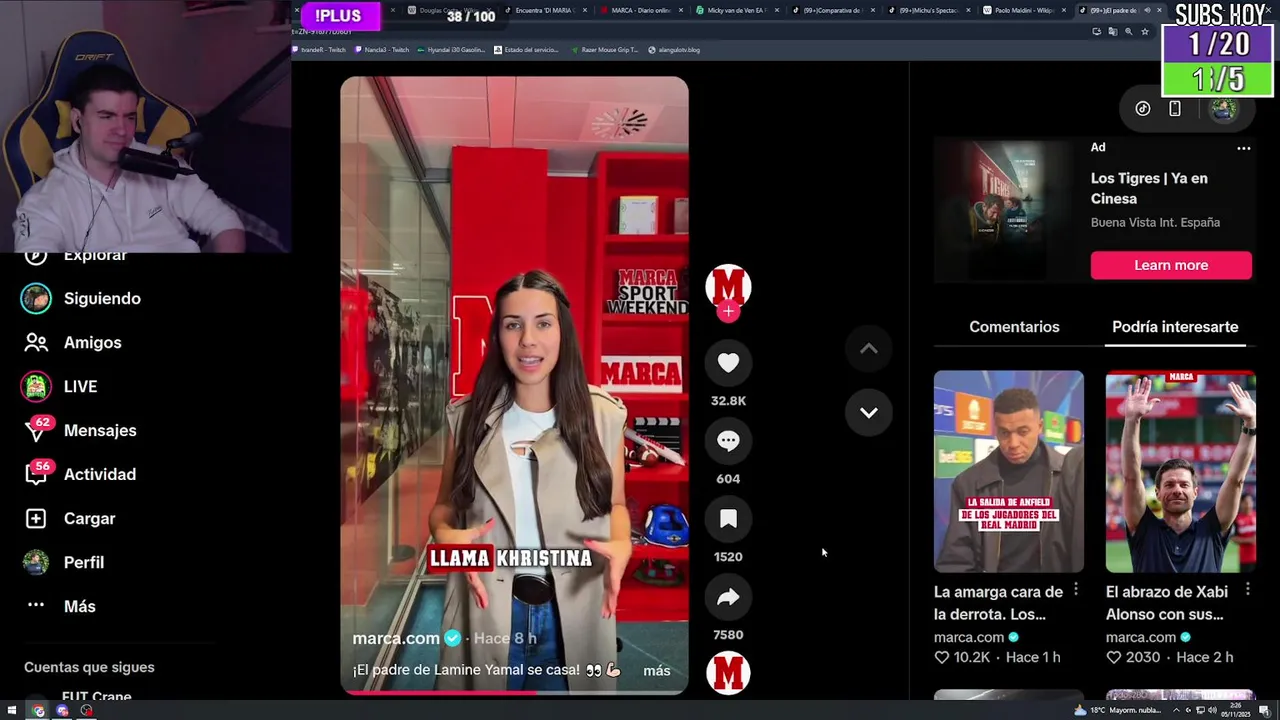
Task: Open the marca.com author name on video
Action: pyautogui.click(x=396, y=638)
